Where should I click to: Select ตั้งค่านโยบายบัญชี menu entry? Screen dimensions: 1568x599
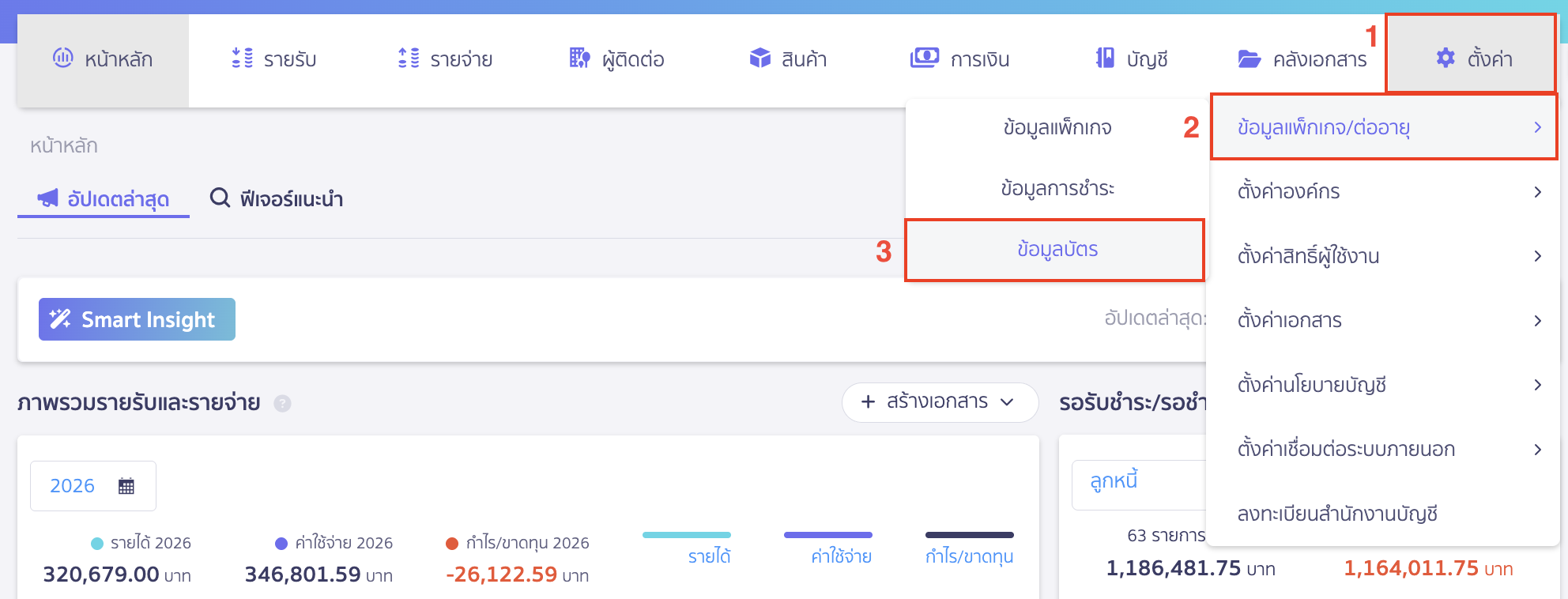[1384, 385]
